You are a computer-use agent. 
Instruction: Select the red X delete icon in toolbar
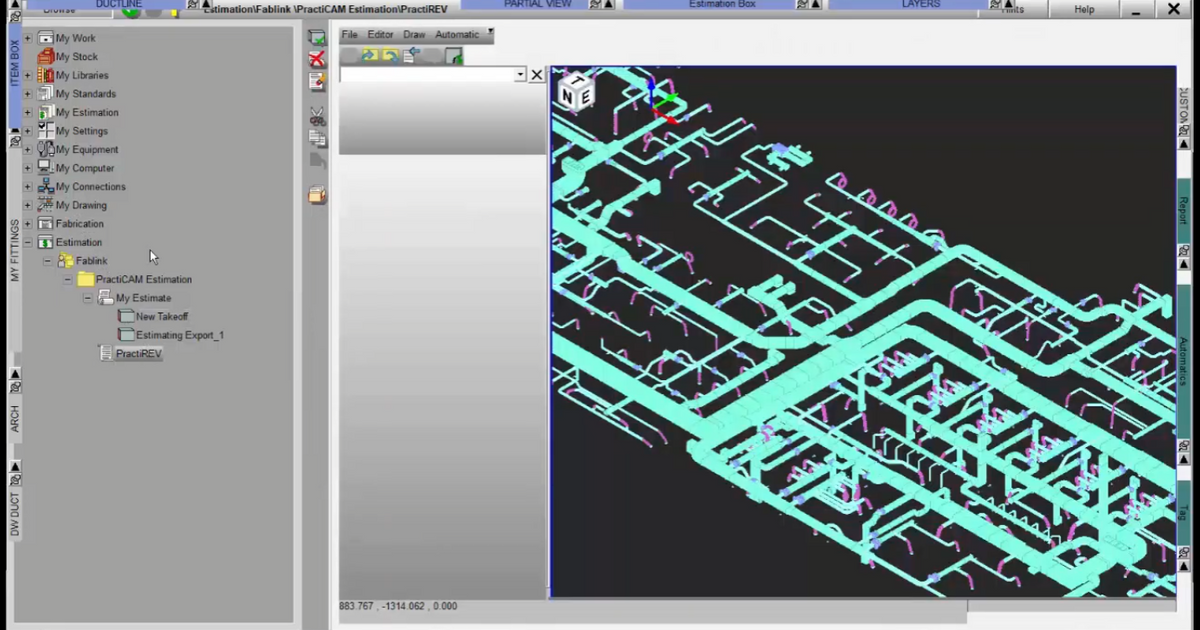pyautogui.click(x=316, y=58)
